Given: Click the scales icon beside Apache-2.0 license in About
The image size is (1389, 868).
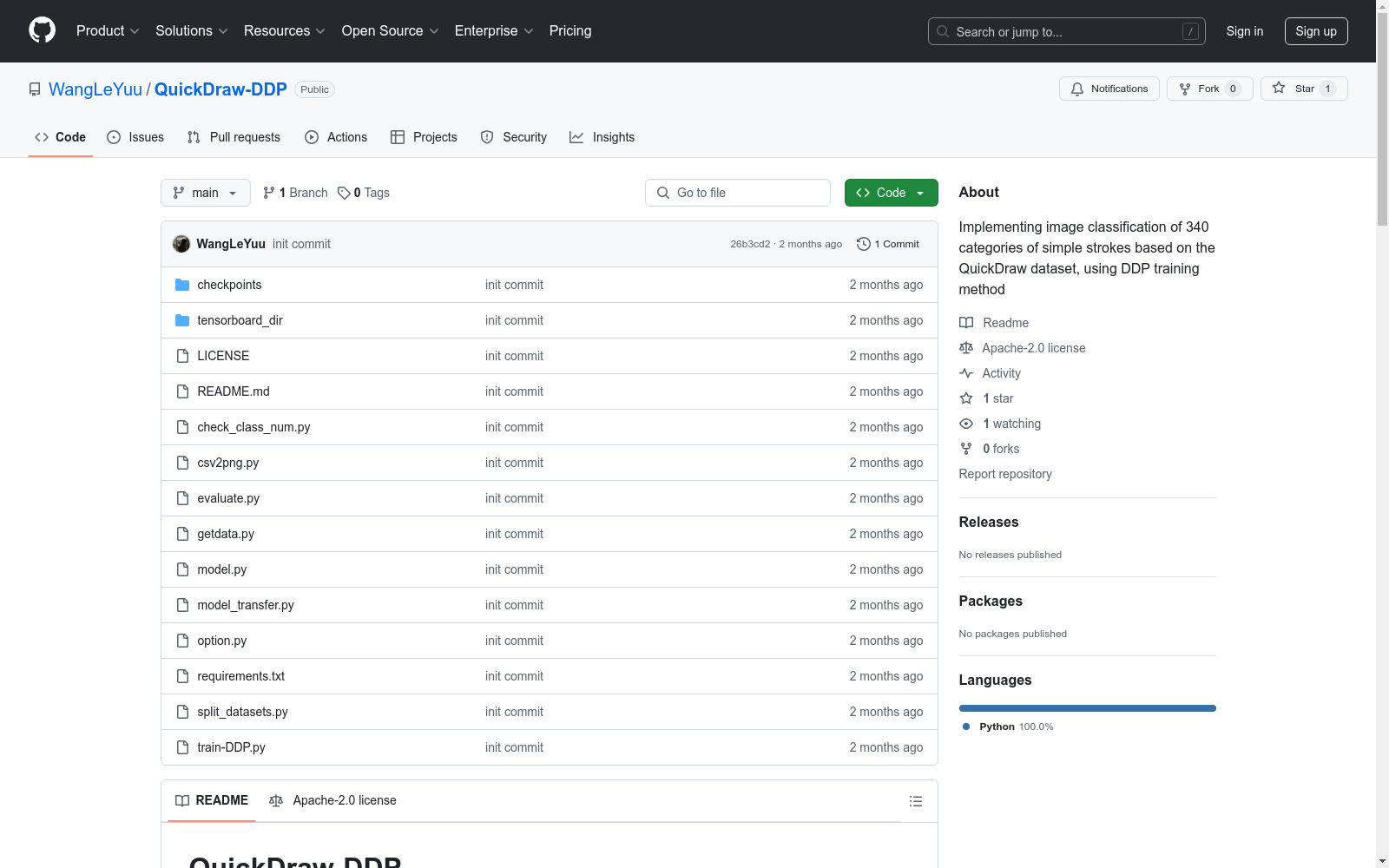Looking at the screenshot, I should click(966, 348).
